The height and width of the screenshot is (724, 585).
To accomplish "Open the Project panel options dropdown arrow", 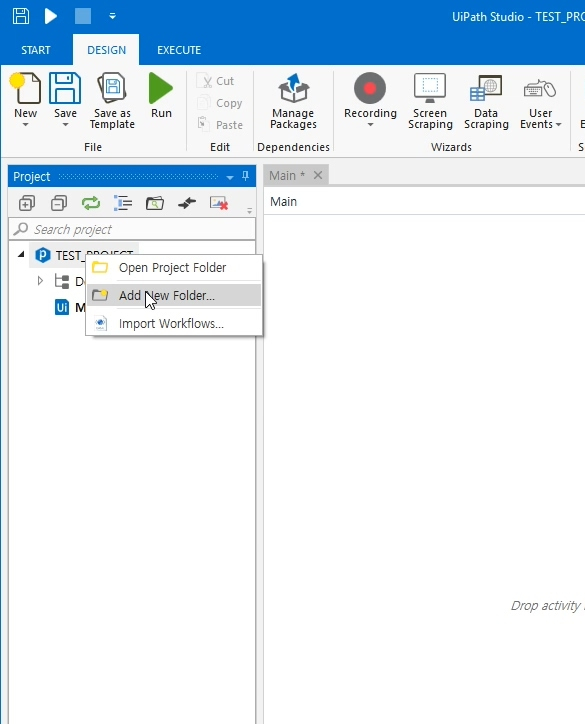I will point(229,177).
